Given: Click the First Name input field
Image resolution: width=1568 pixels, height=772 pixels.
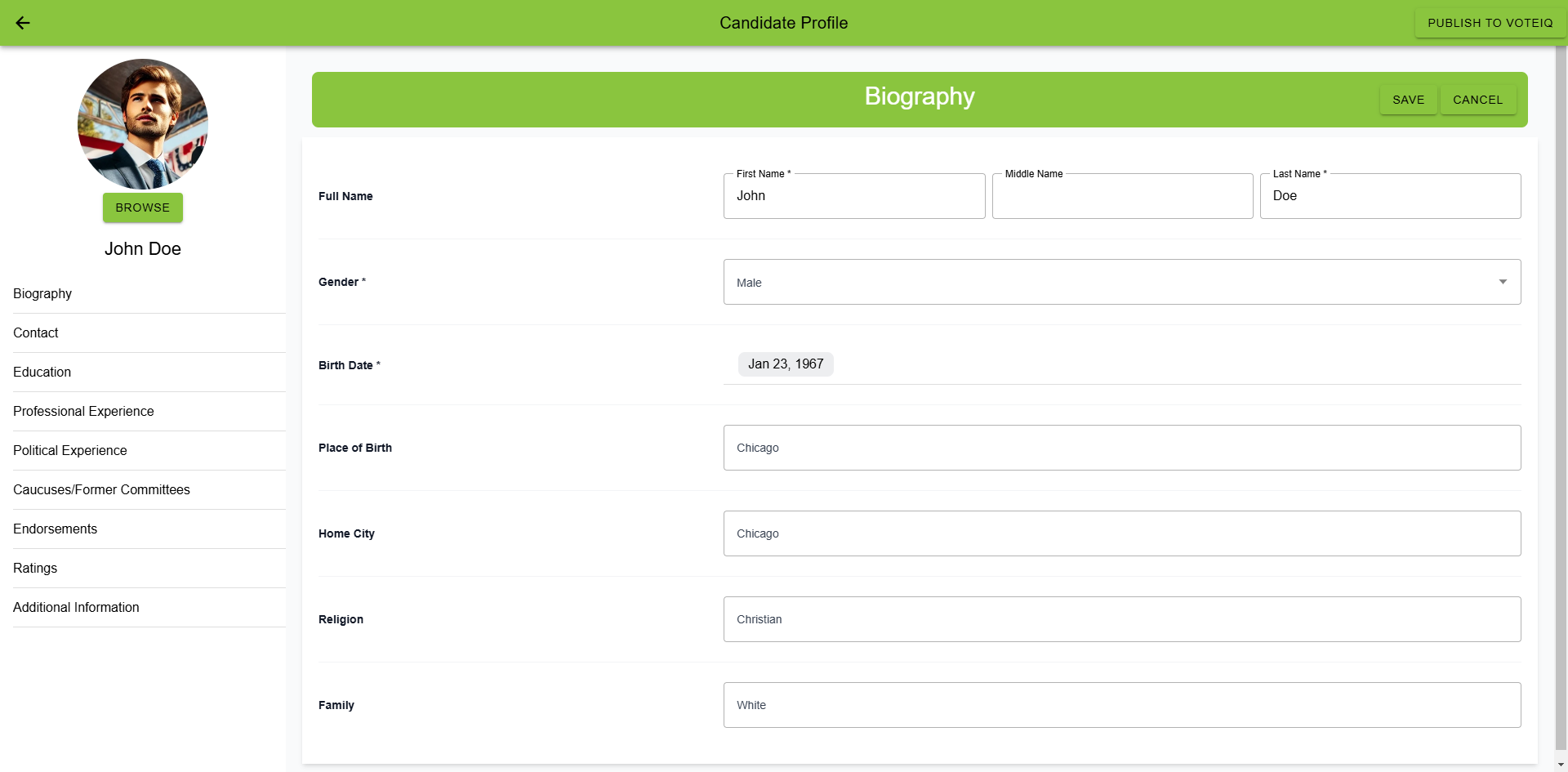Looking at the screenshot, I should coord(853,196).
